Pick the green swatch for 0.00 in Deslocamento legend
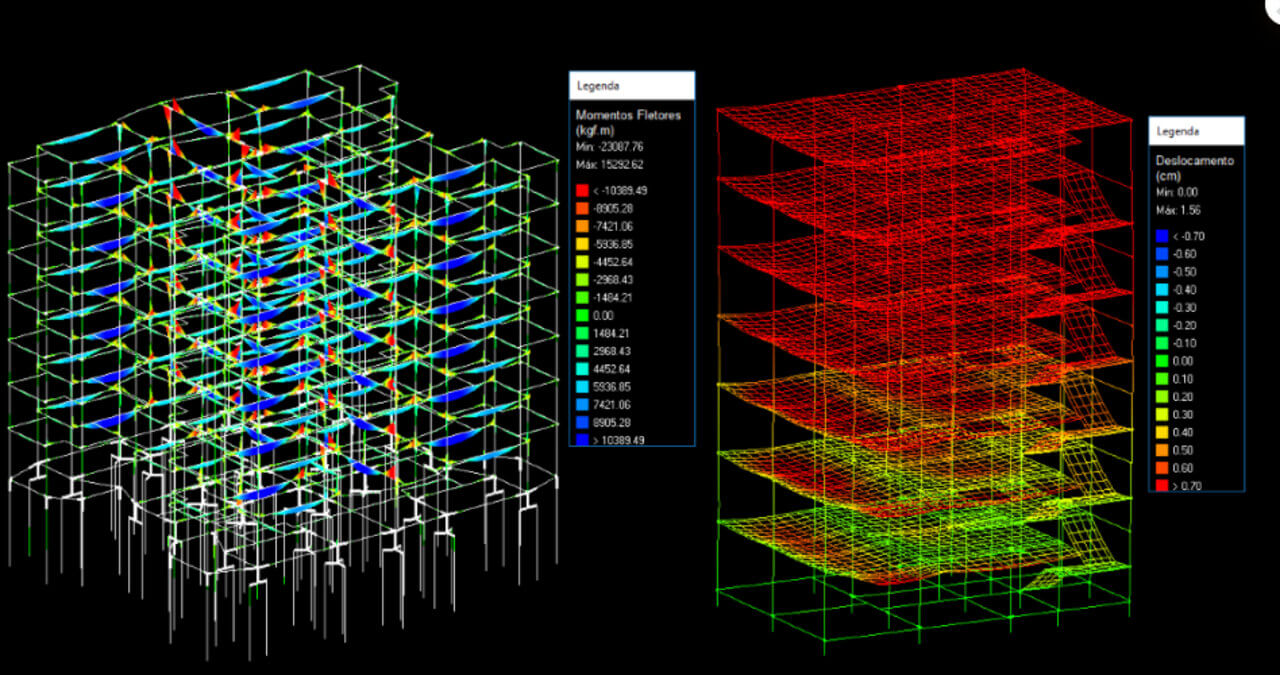The height and width of the screenshot is (675, 1280). [x=1162, y=361]
